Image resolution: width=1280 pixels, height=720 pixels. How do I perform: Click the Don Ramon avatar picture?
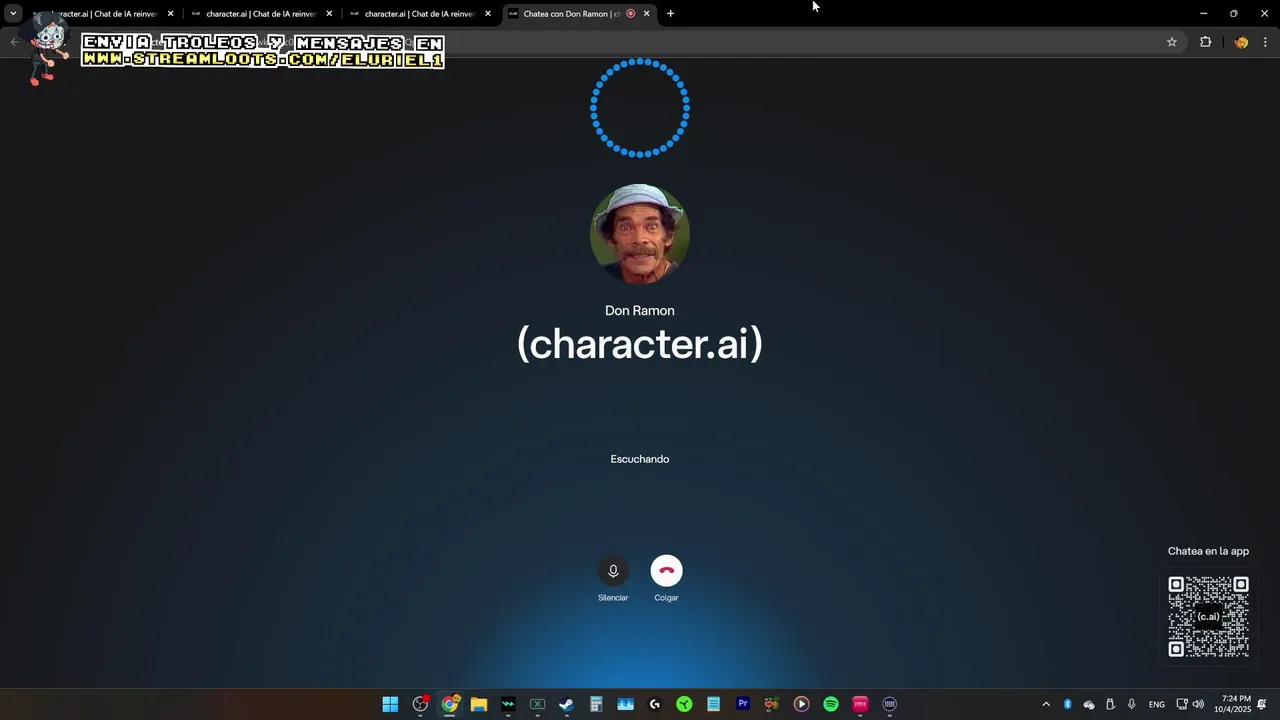pyautogui.click(x=640, y=234)
